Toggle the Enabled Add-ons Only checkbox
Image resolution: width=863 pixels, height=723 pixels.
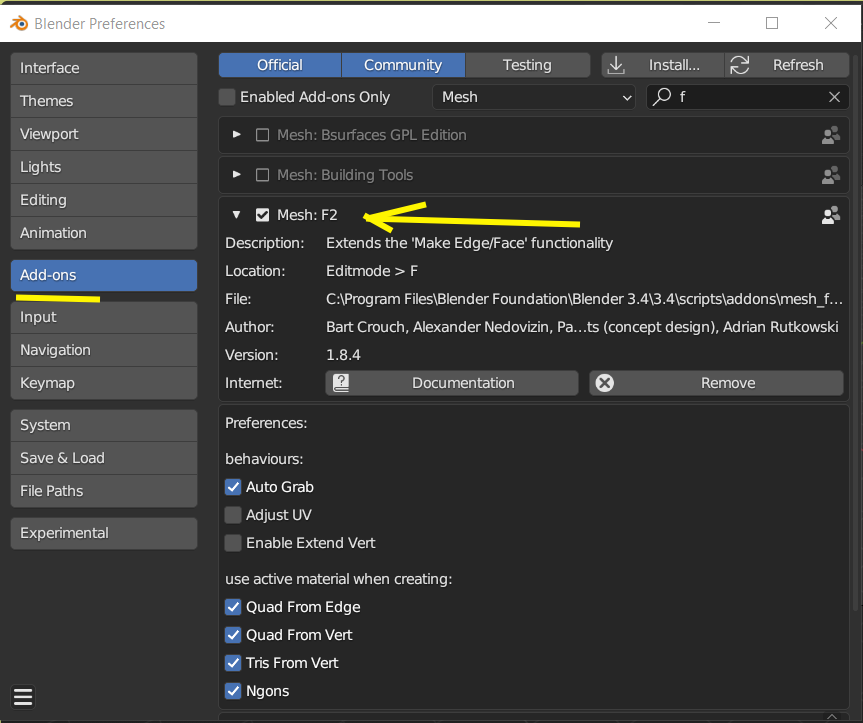[x=228, y=97]
